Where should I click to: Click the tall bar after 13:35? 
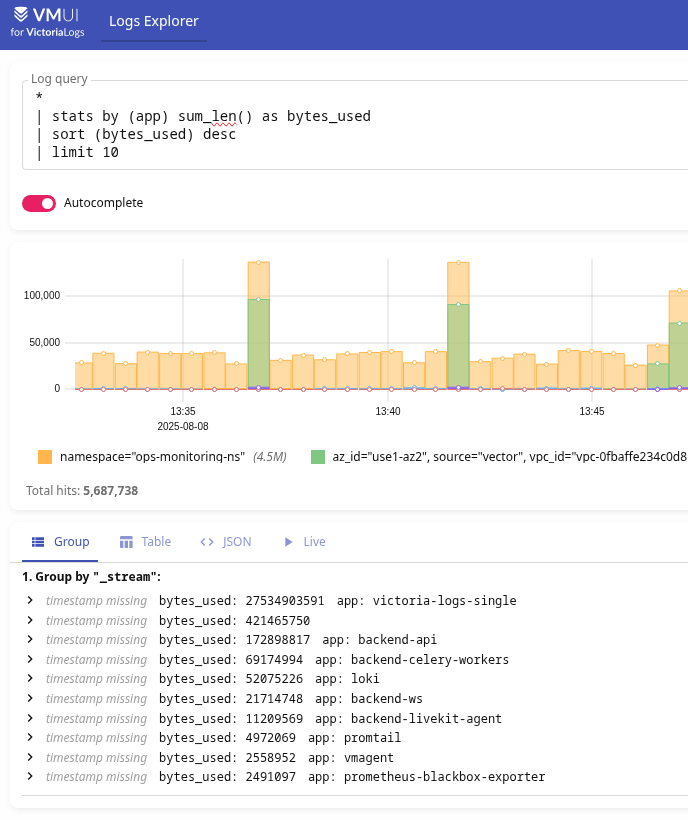[259, 325]
